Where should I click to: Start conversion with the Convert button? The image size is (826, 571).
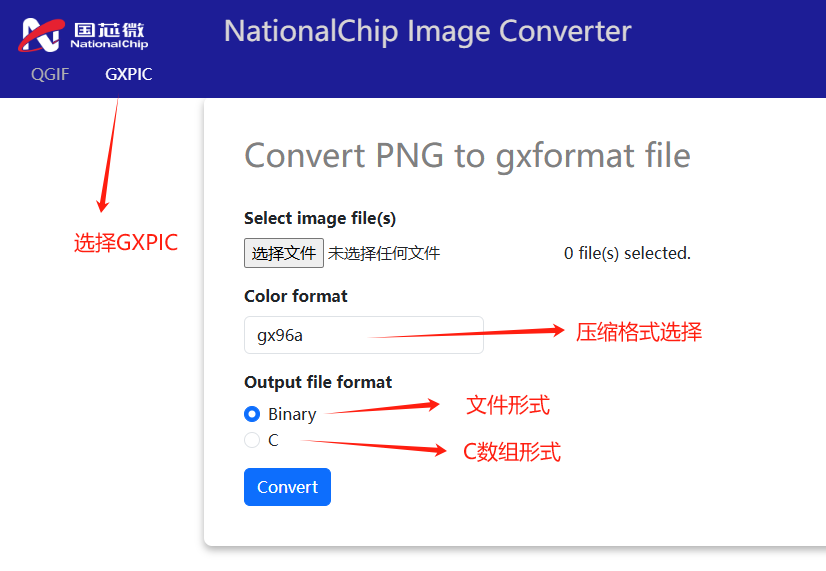tap(287, 487)
